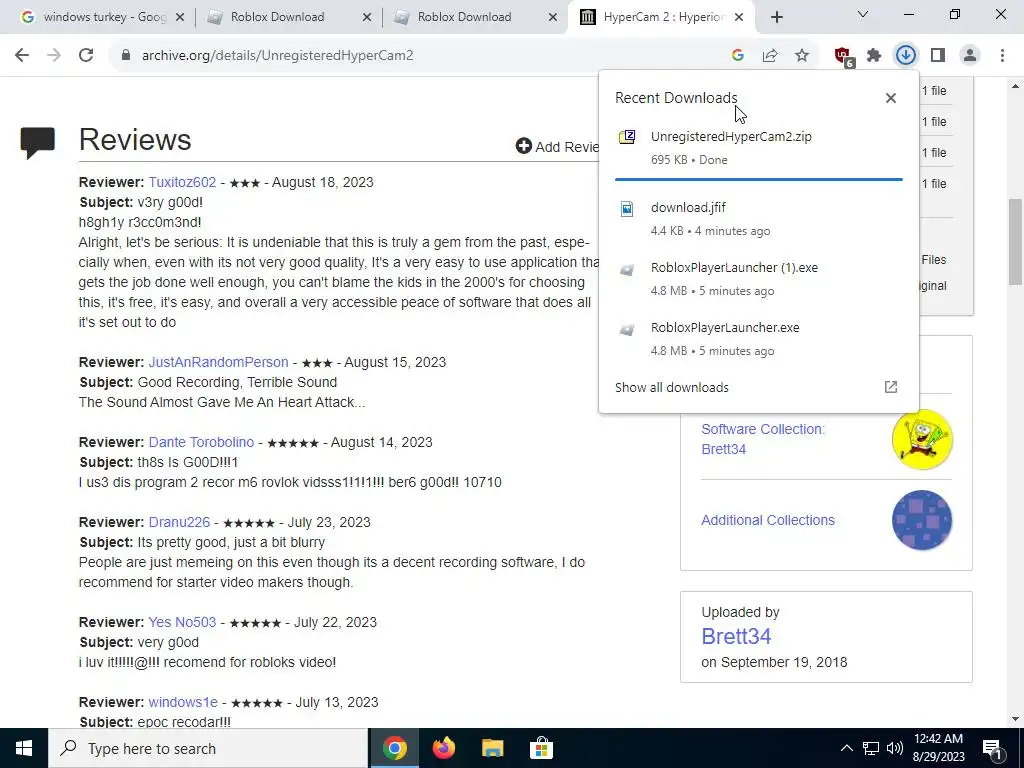Open the uBlock Origin extension icon
Viewport: 1024px width, 768px height.
(x=844, y=57)
